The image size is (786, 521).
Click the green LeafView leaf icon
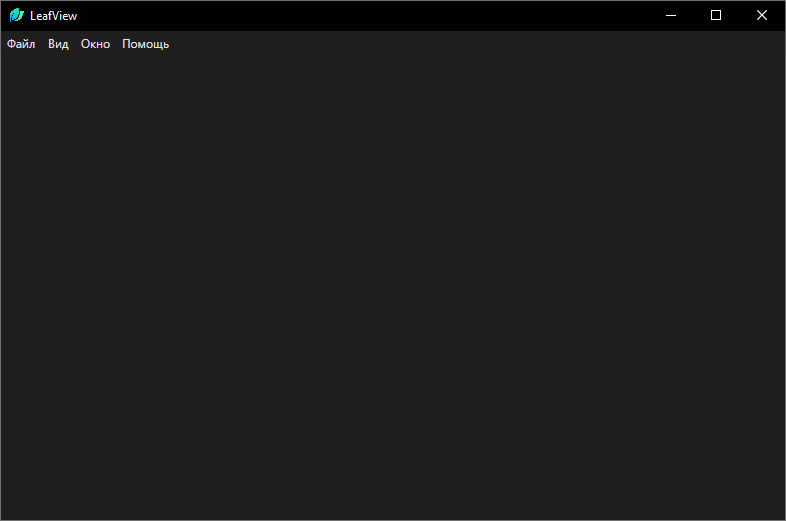point(16,15)
